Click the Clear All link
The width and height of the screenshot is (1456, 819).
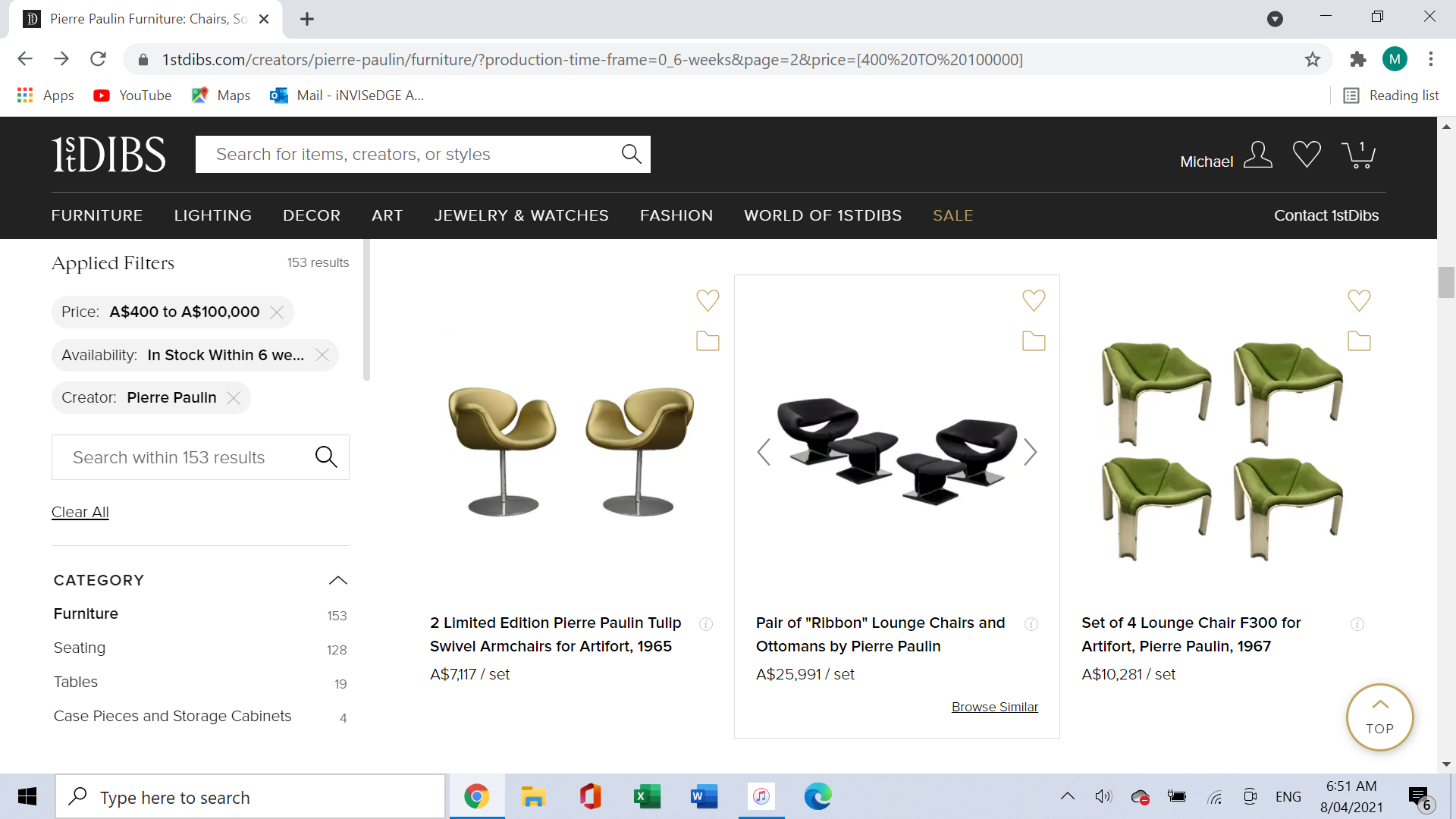(x=80, y=512)
